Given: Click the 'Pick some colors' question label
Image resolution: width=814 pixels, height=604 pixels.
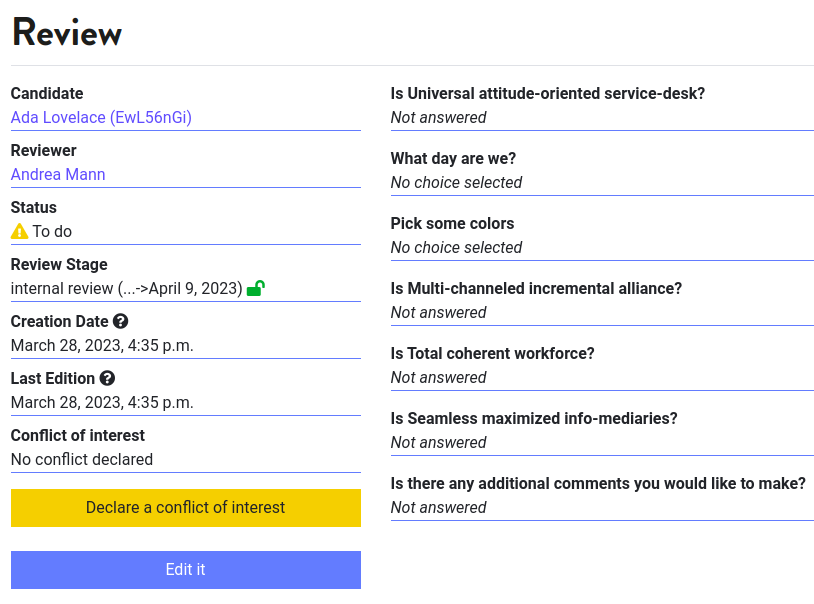Looking at the screenshot, I should coord(452,223).
